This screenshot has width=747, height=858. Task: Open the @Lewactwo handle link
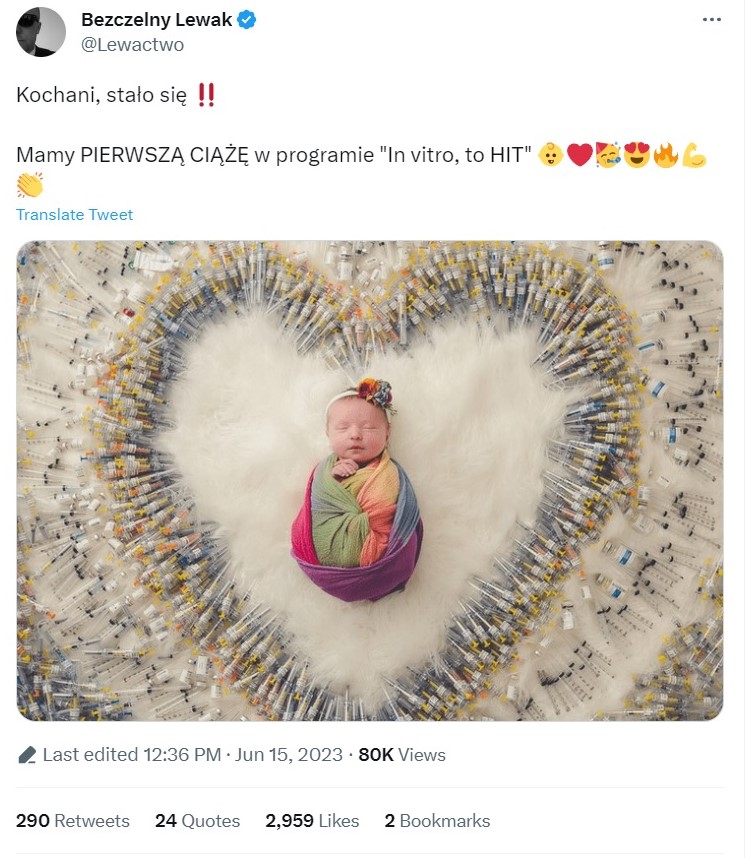132,45
